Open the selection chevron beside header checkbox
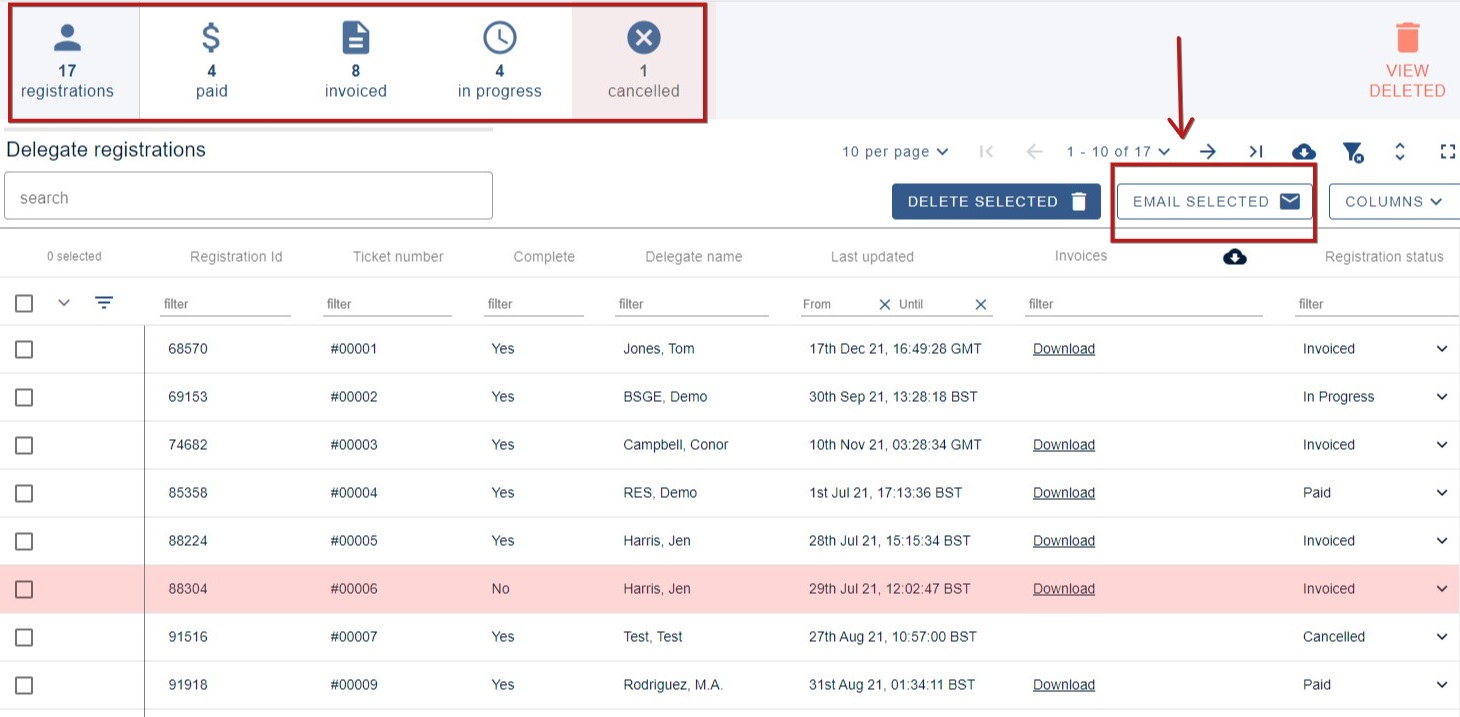Screen dimensions: 1460x717 [x=64, y=303]
